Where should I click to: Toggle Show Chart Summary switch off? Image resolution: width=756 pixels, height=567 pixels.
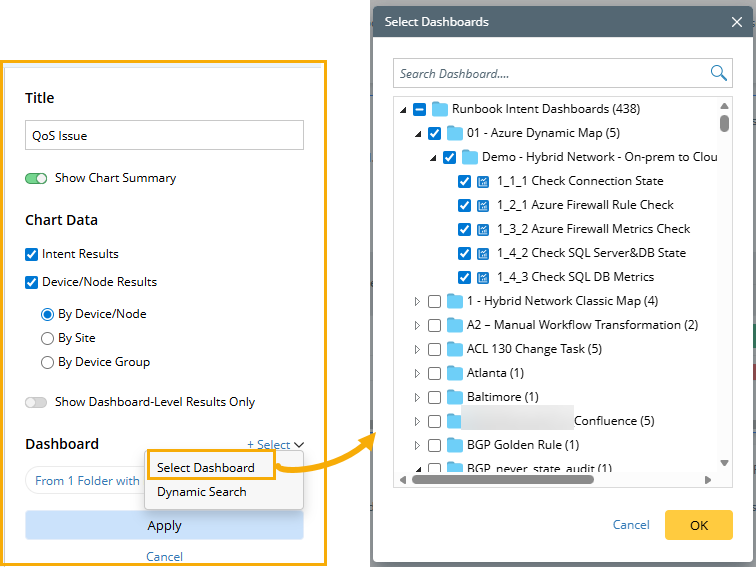coord(37,178)
